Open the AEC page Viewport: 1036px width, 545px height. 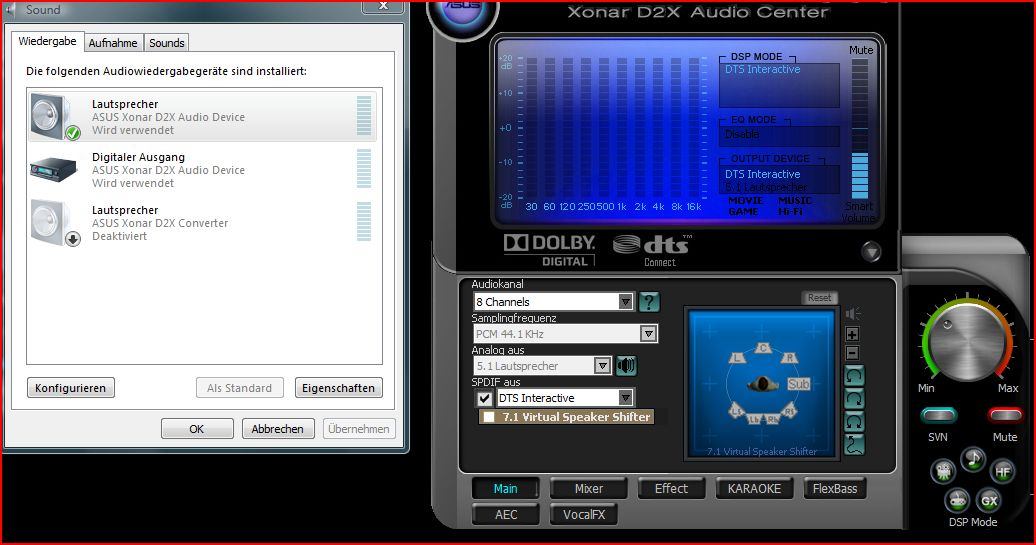506,515
